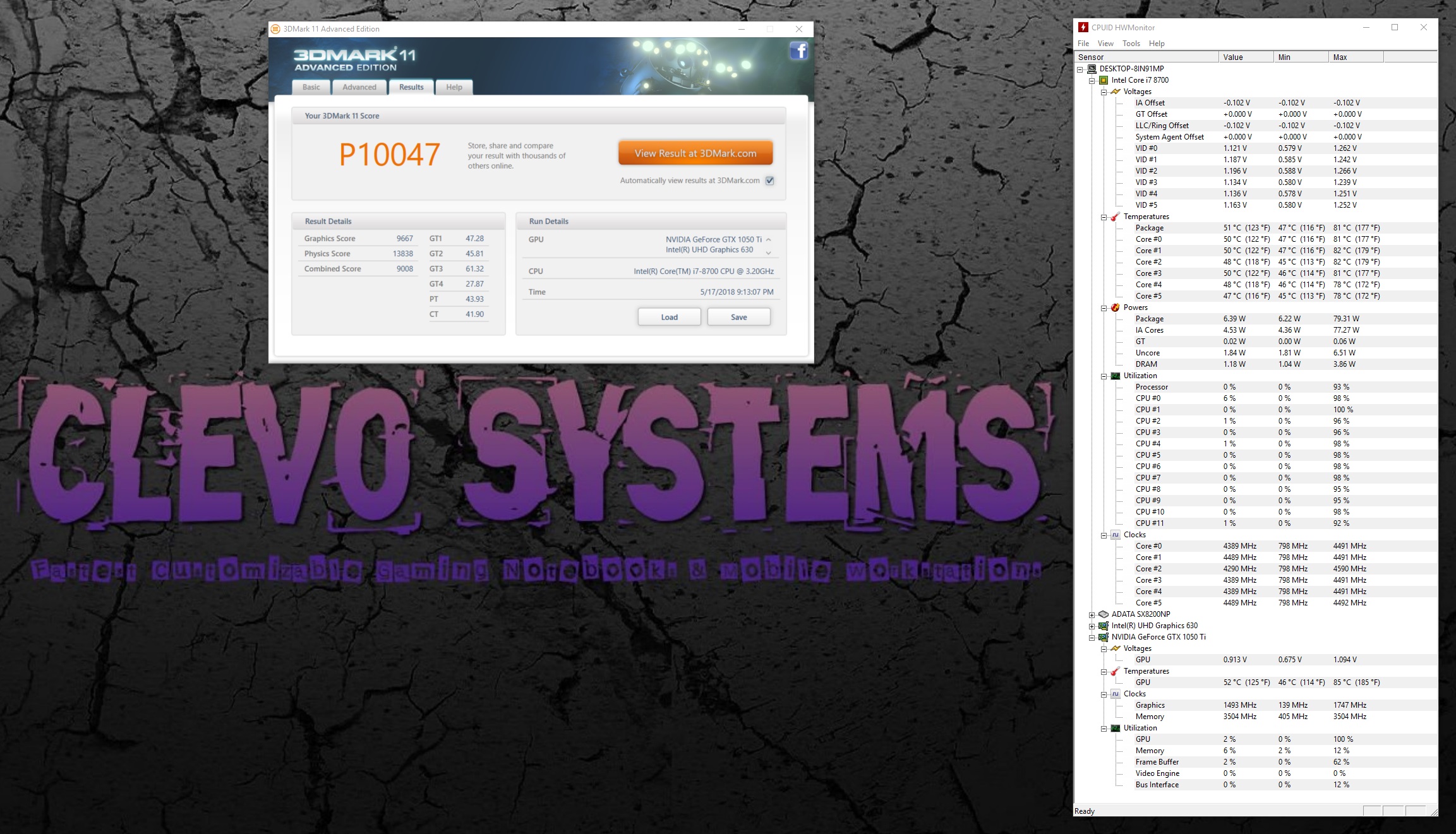The height and width of the screenshot is (834, 1456).
Task: Select the Bus Interface row
Action: click(1257, 785)
